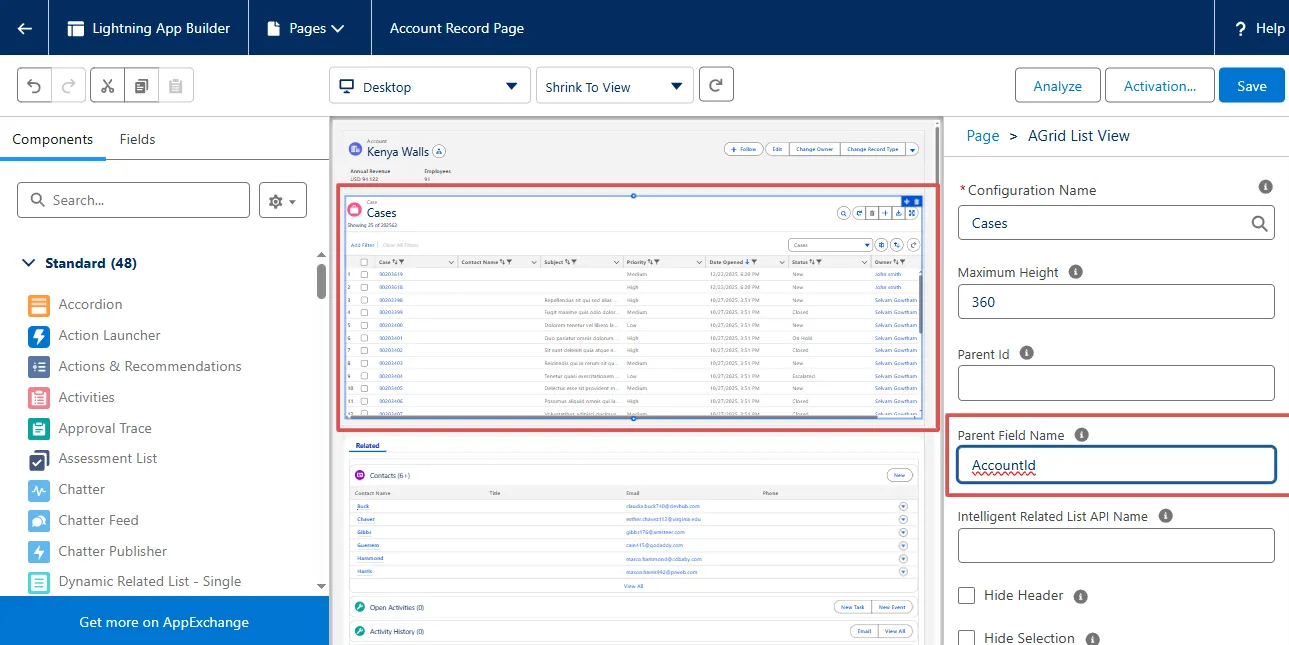The width and height of the screenshot is (1289, 645).
Task: Click the info icon beside Maximum Height
Action: pos(1076,272)
